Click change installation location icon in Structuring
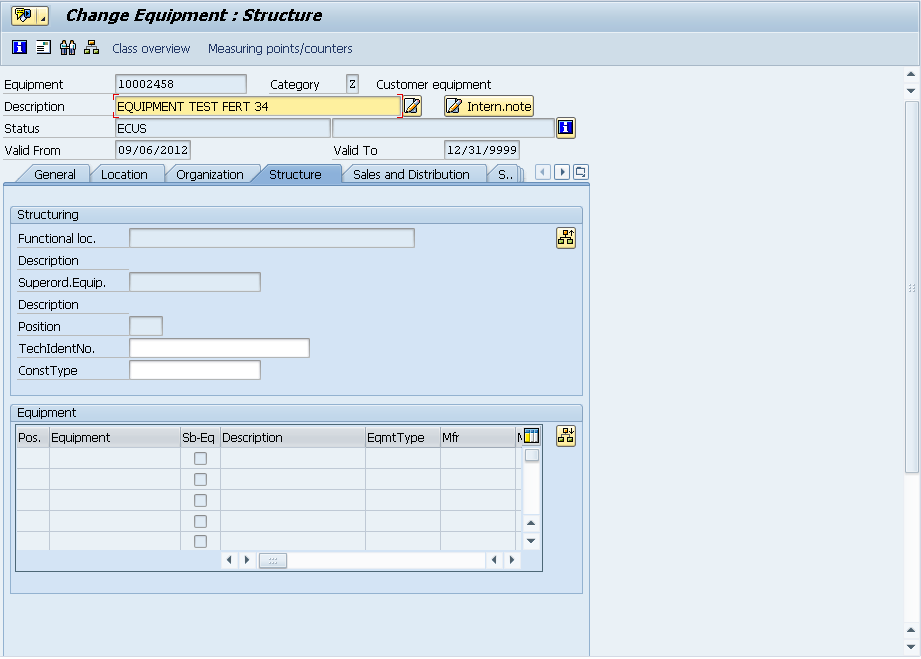921x659 pixels. (566, 238)
